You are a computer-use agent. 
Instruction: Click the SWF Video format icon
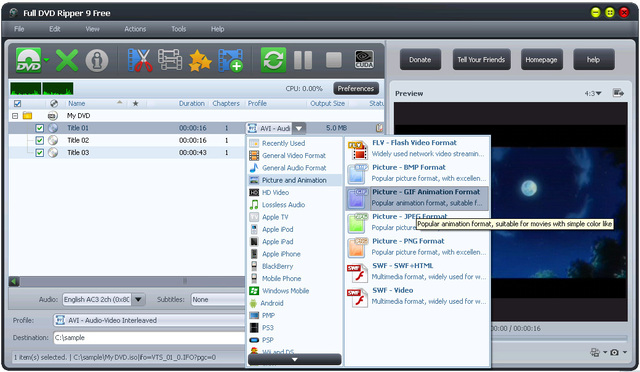tap(358, 297)
